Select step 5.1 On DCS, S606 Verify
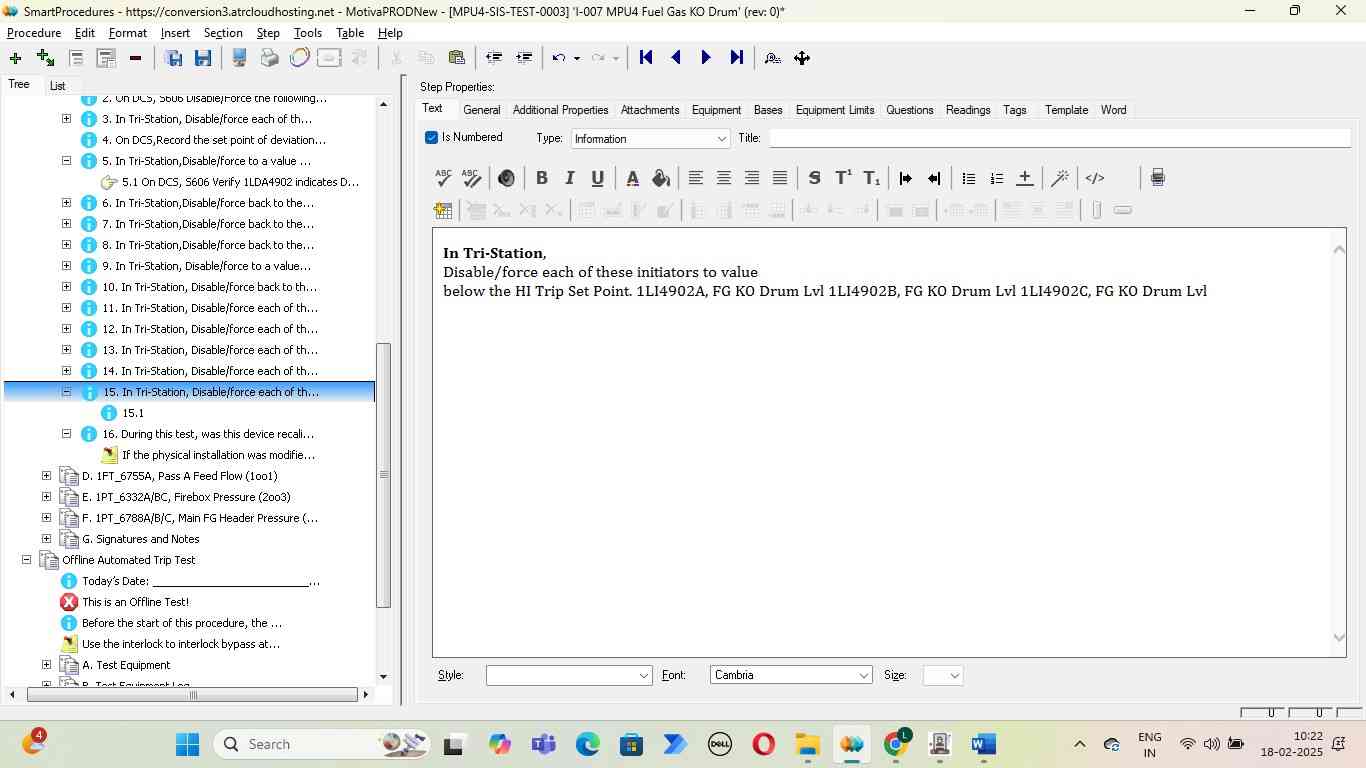Image resolution: width=1366 pixels, height=768 pixels. (240, 182)
